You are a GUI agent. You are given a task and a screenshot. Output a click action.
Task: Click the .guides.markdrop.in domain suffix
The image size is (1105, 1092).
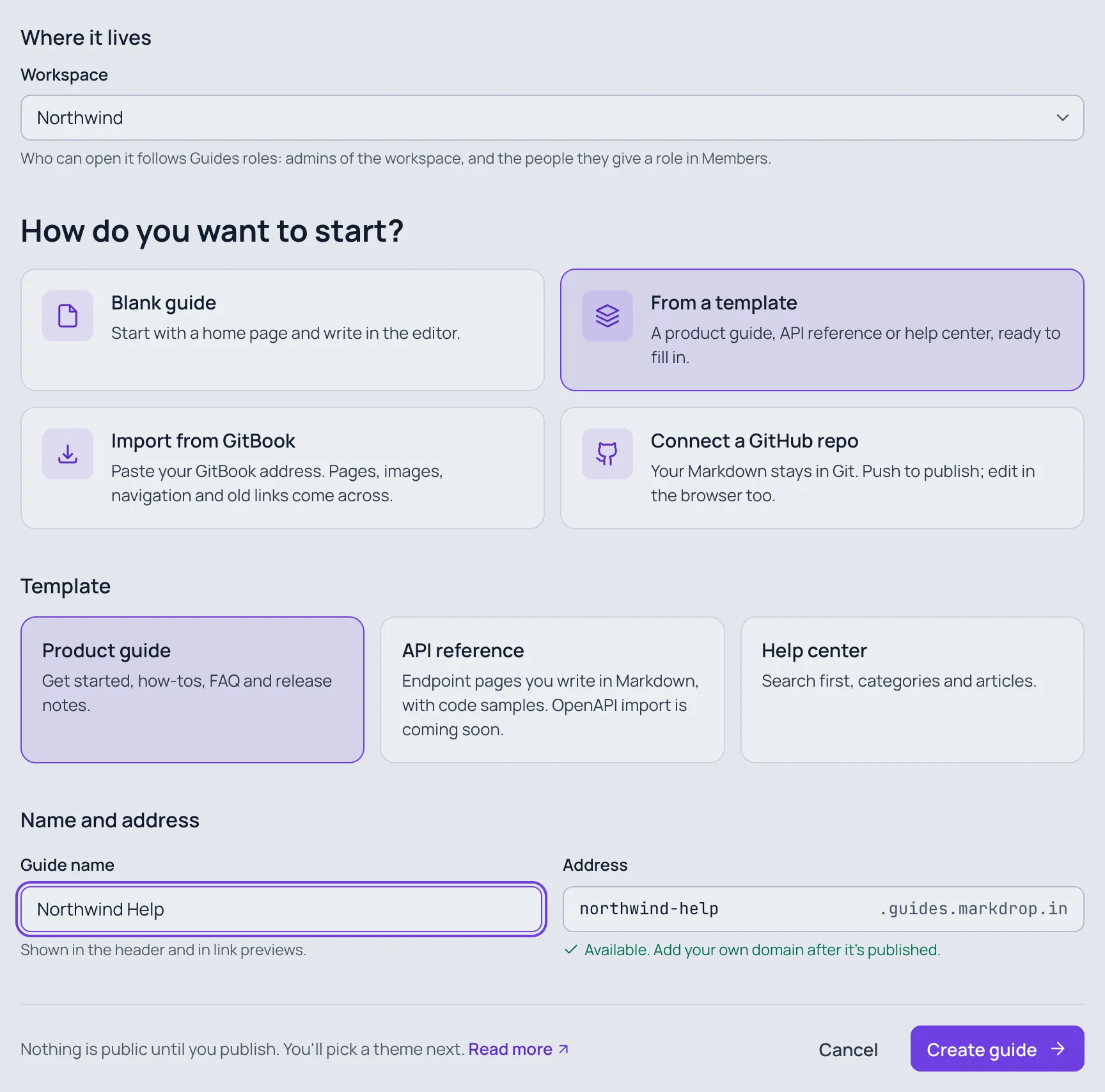click(973, 909)
